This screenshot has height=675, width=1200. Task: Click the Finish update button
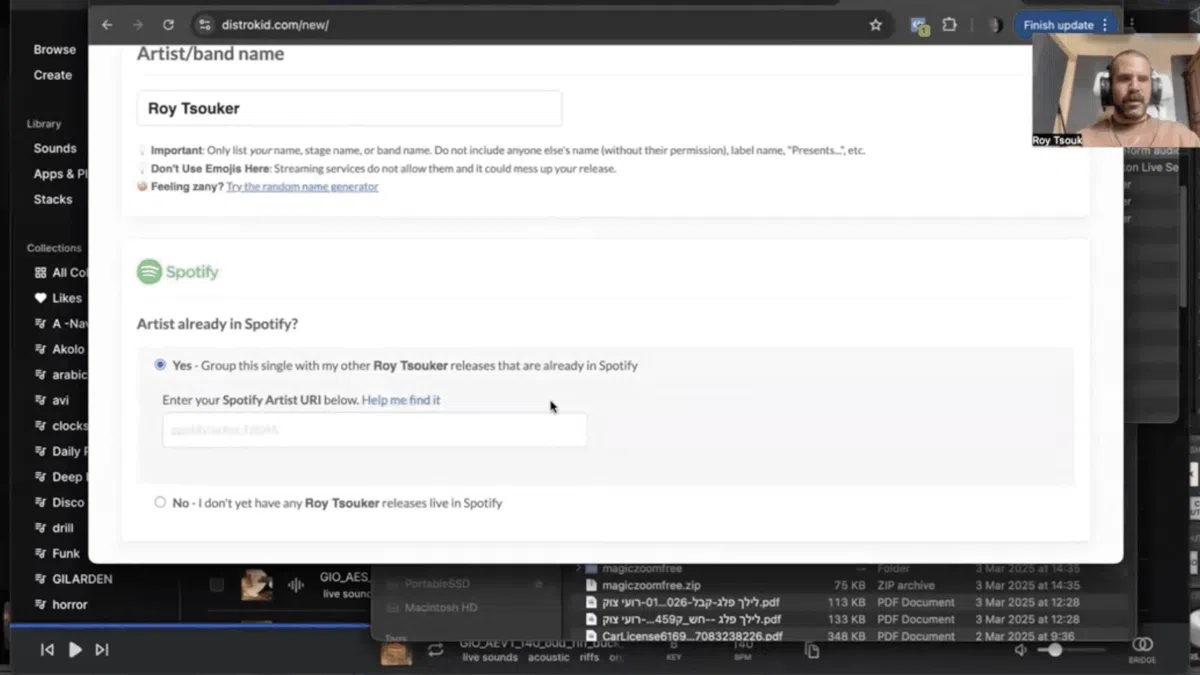point(1065,25)
